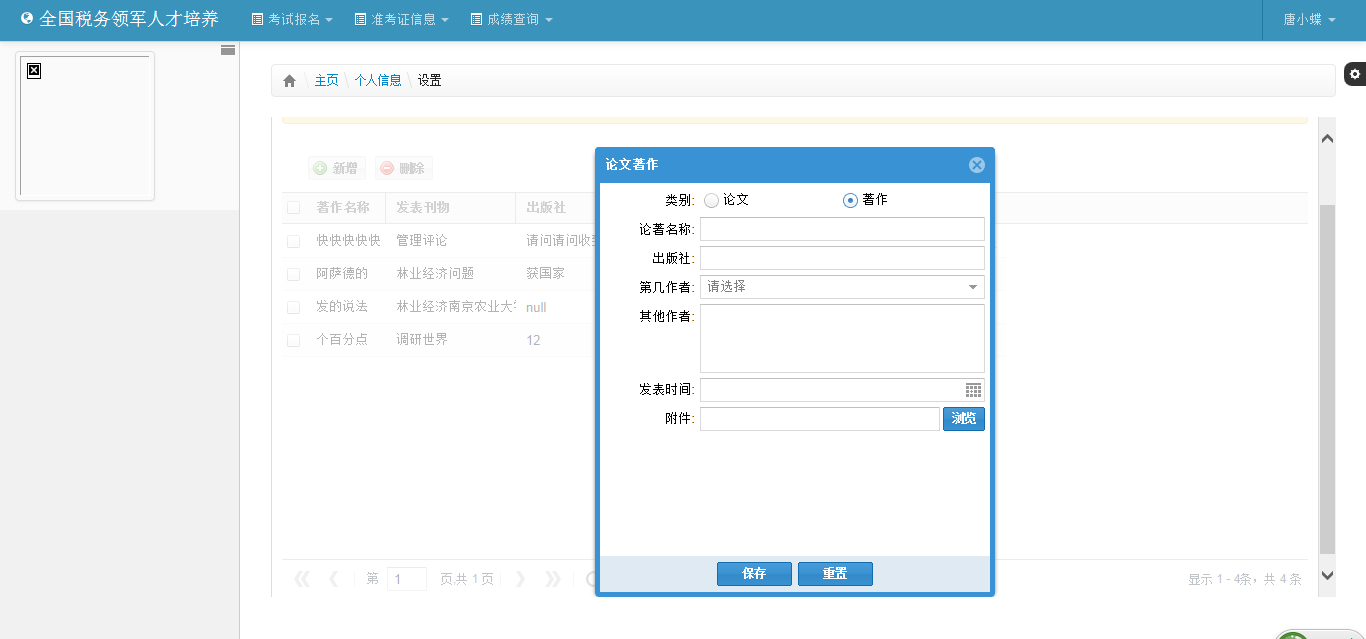Tick the checkbox for row 快快快快快
This screenshot has height=639, width=1366.
click(x=293, y=241)
